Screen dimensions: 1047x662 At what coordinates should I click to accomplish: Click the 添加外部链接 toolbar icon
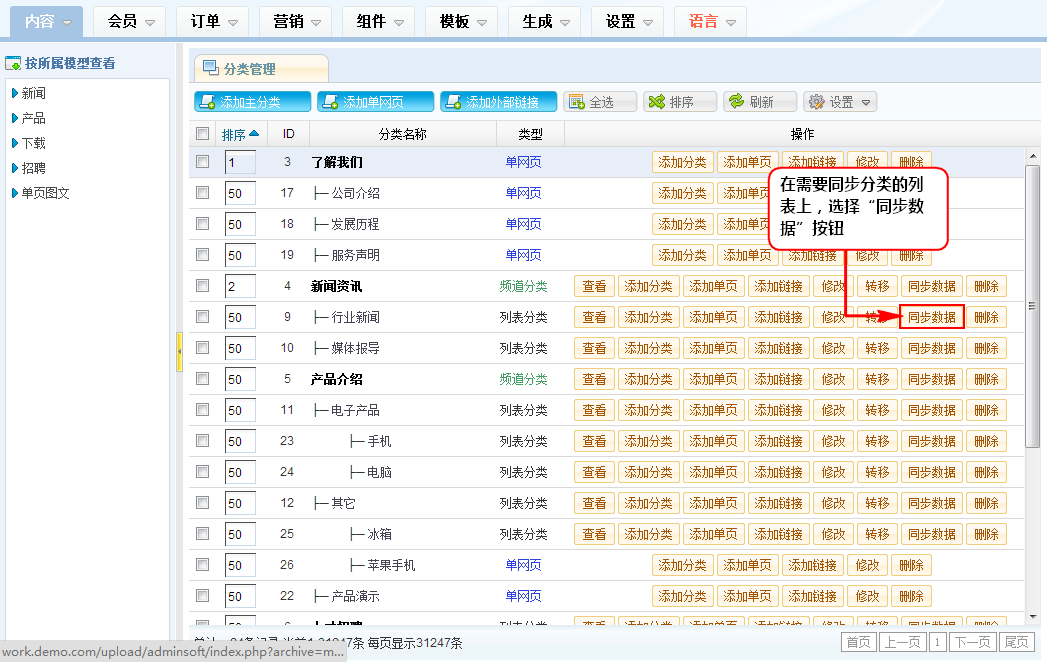point(452,102)
